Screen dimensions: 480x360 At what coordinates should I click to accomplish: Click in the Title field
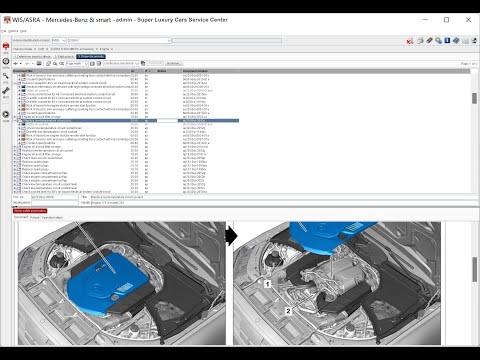(x=284, y=197)
